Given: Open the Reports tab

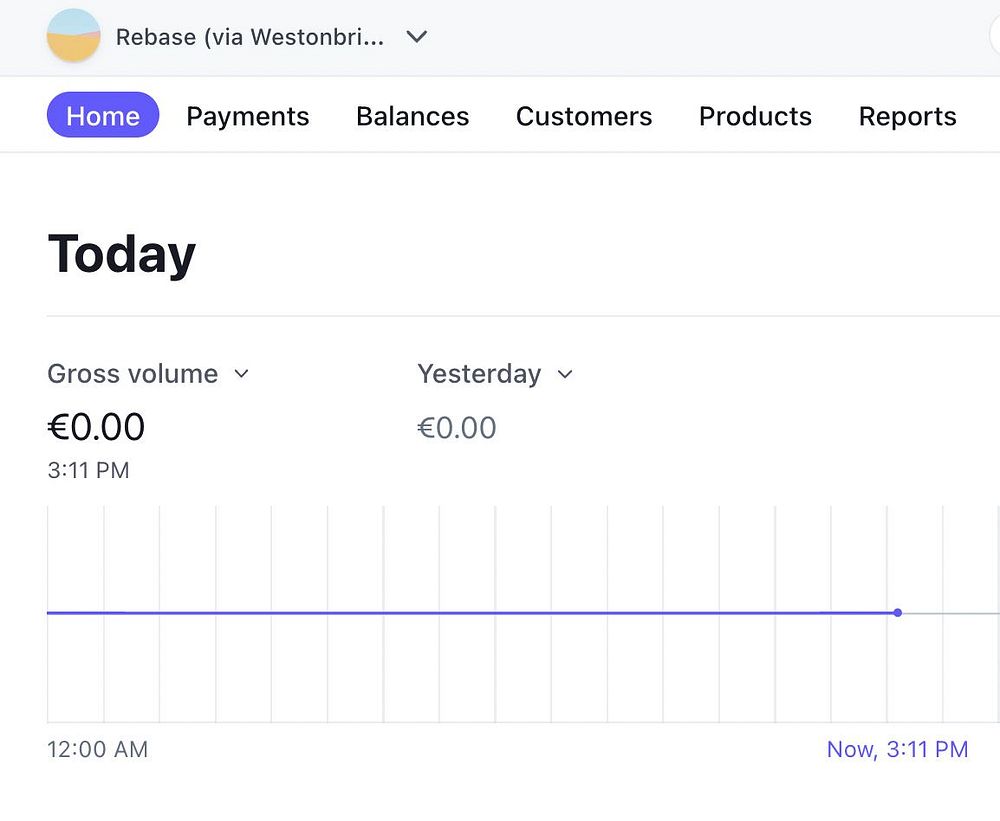Looking at the screenshot, I should pos(907,116).
